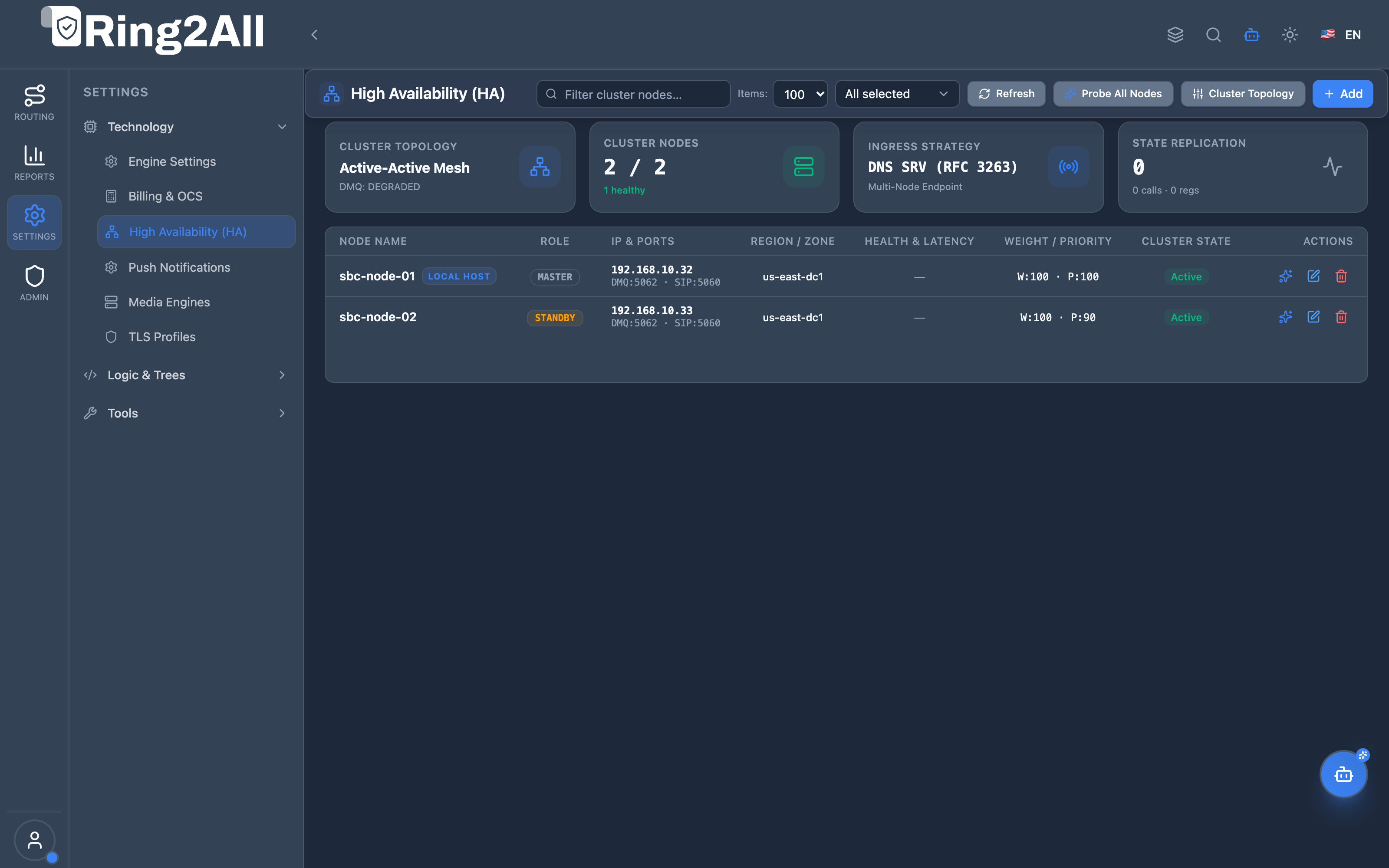Open Engine Settings menu item

[x=196, y=162]
